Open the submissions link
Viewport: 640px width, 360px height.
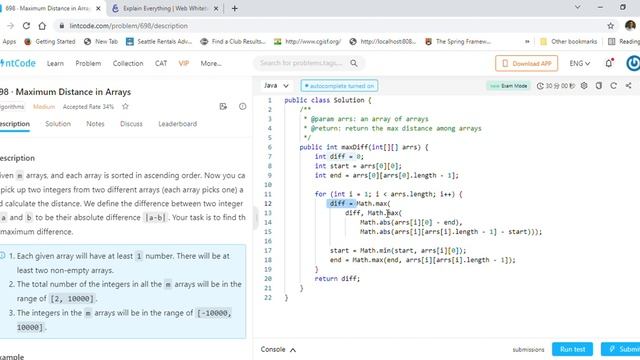pyautogui.click(x=529, y=350)
